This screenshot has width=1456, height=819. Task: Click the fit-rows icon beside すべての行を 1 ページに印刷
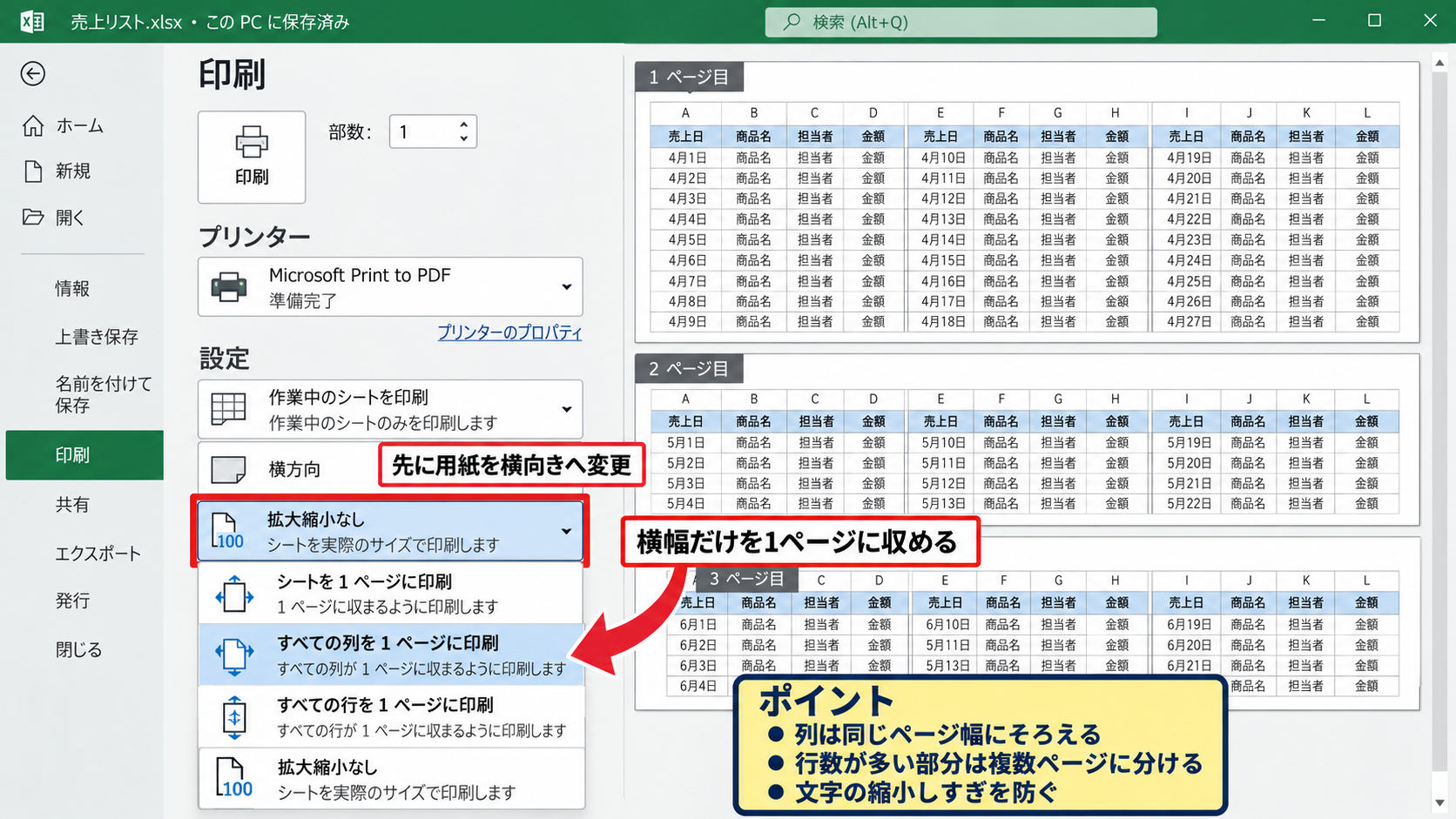coord(234,718)
